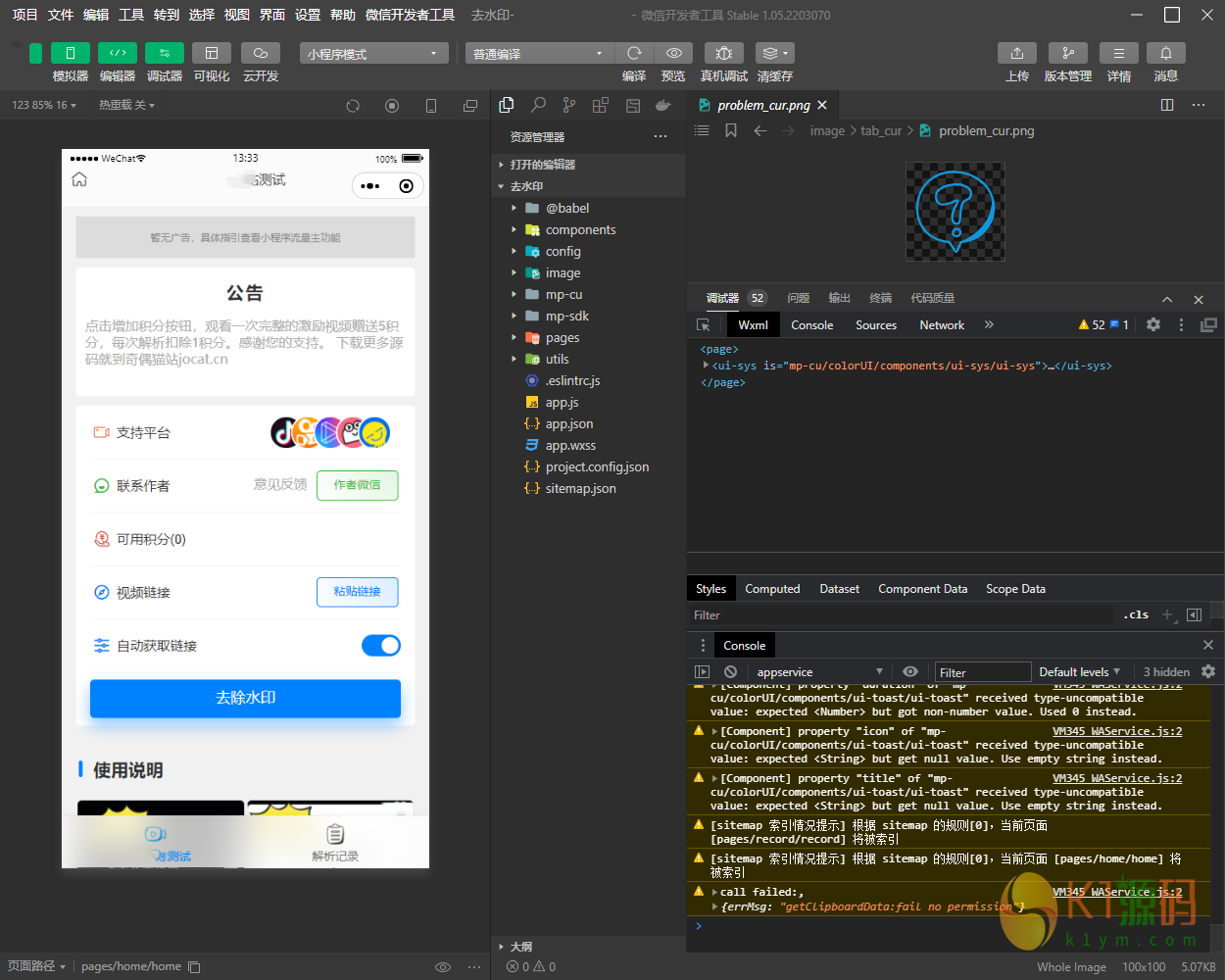1225x980 pixels.
Task: Click the console Filter input field
Action: click(982, 672)
